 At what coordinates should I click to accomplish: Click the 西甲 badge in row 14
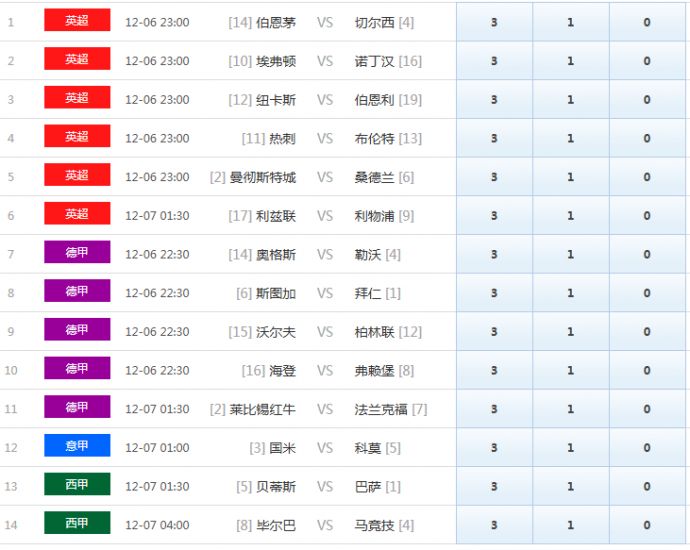pos(77,523)
